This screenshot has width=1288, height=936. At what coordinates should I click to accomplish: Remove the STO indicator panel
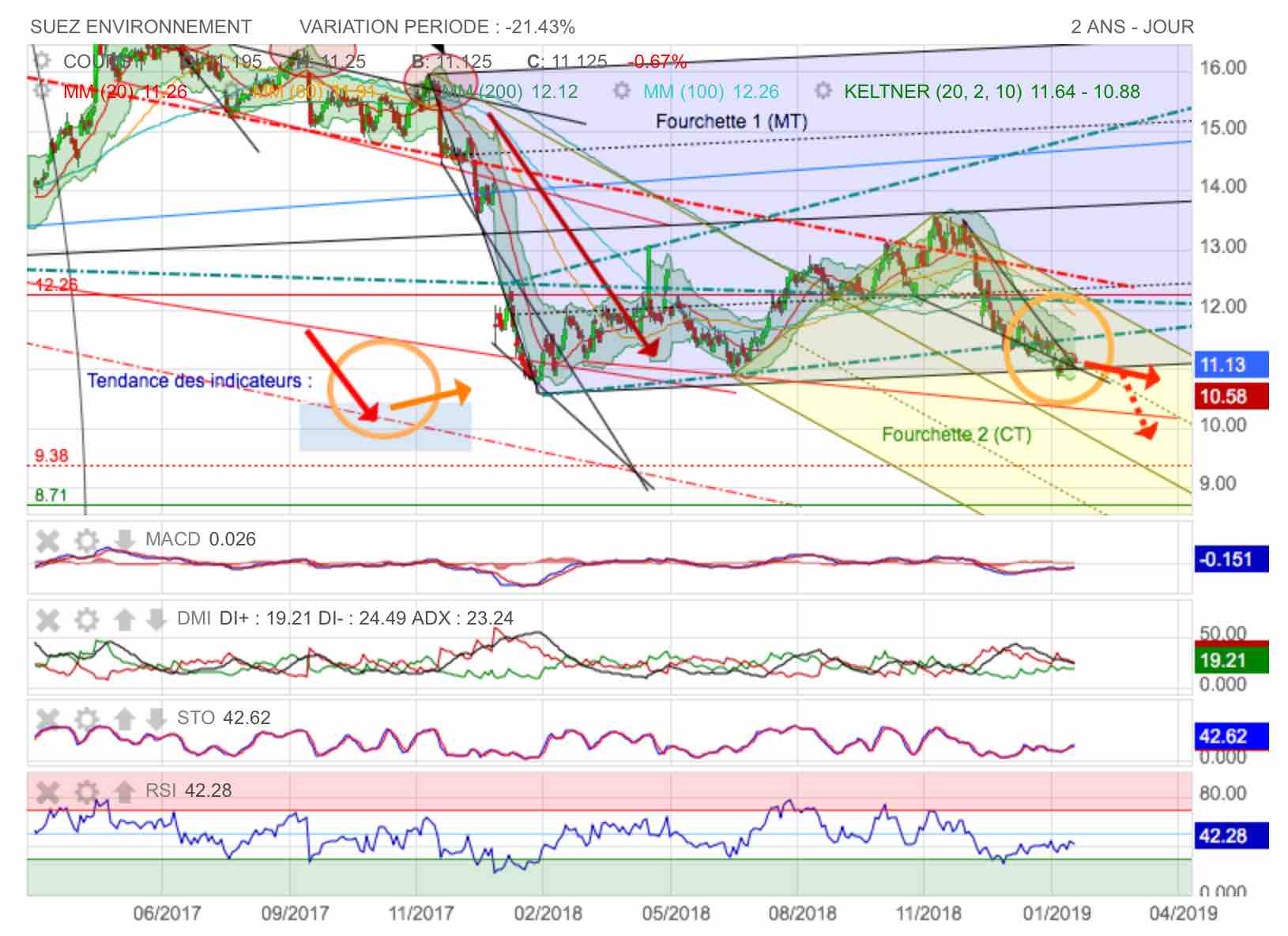[x=48, y=719]
